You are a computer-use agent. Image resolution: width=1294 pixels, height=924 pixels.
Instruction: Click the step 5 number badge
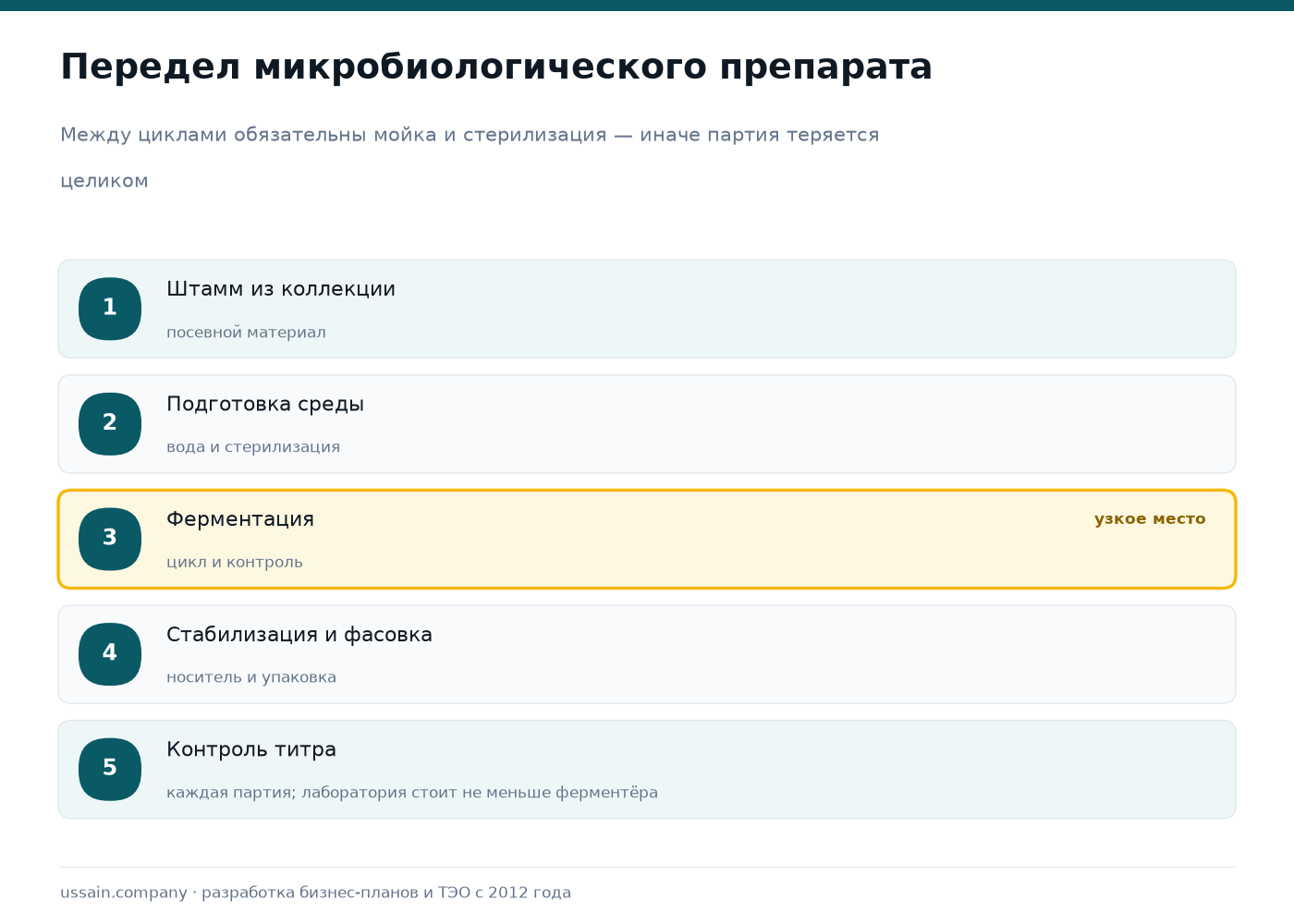click(110, 769)
